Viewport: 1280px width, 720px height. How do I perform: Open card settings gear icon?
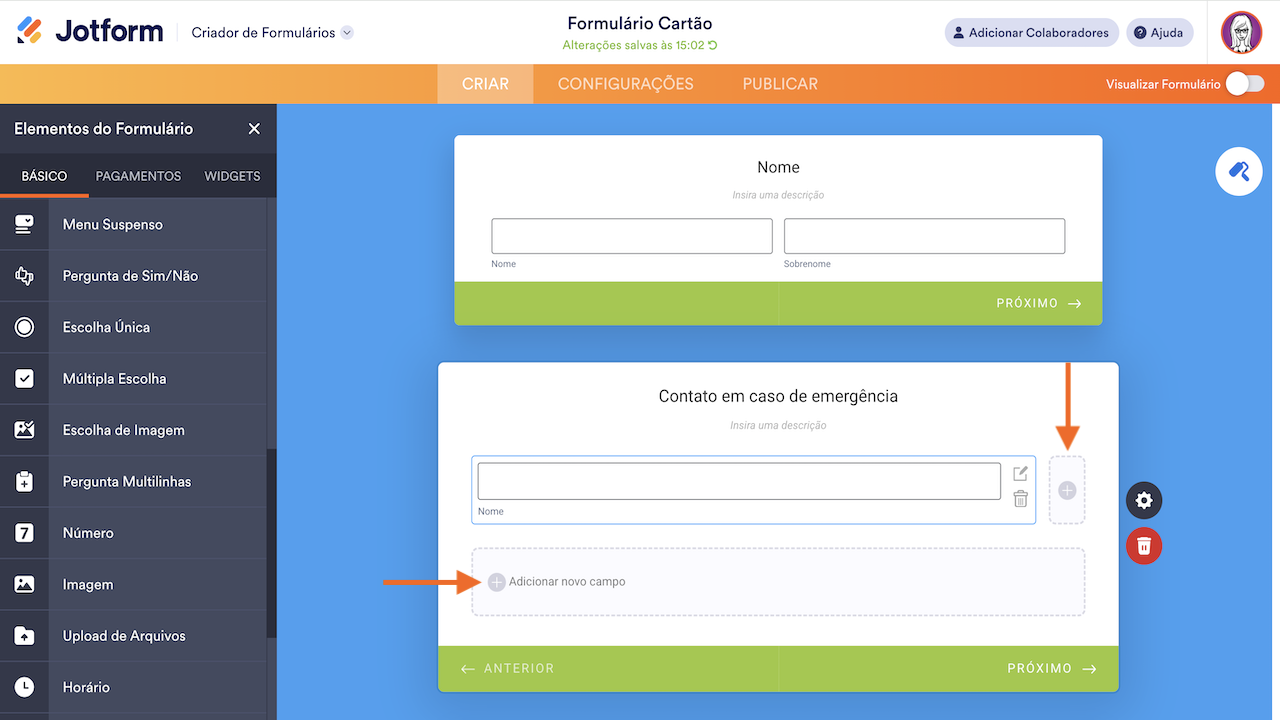(1144, 501)
